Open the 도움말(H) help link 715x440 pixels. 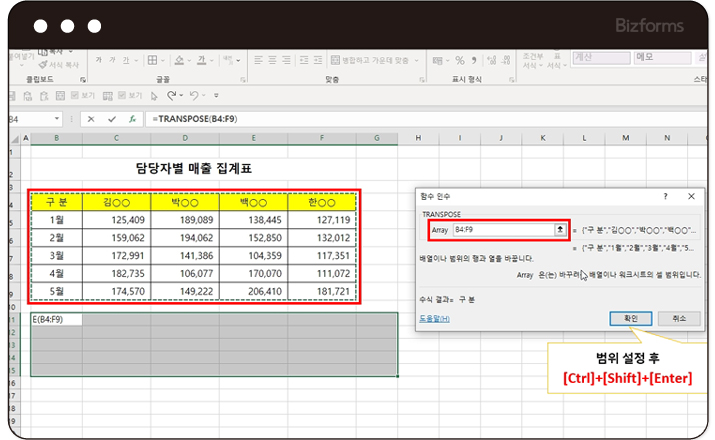click(x=433, y=318)
